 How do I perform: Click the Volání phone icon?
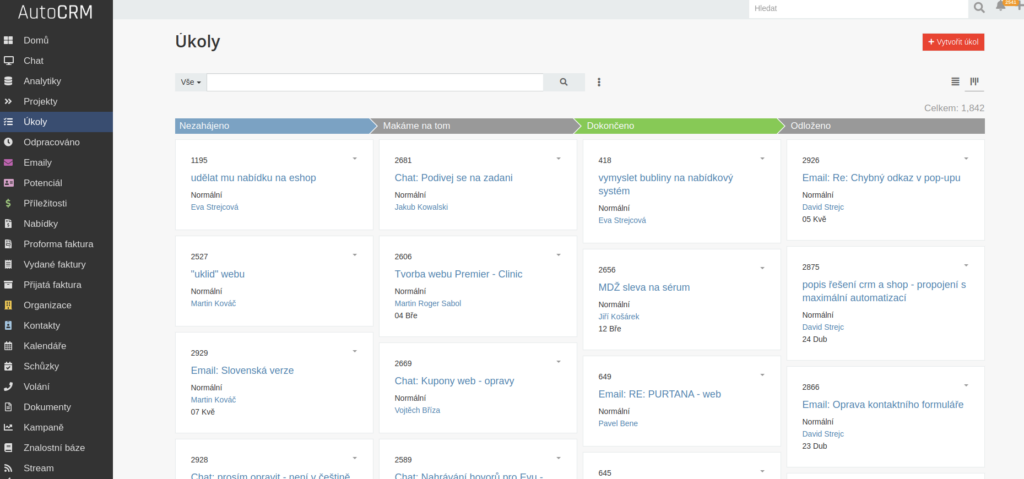click(x=8, y=386)
